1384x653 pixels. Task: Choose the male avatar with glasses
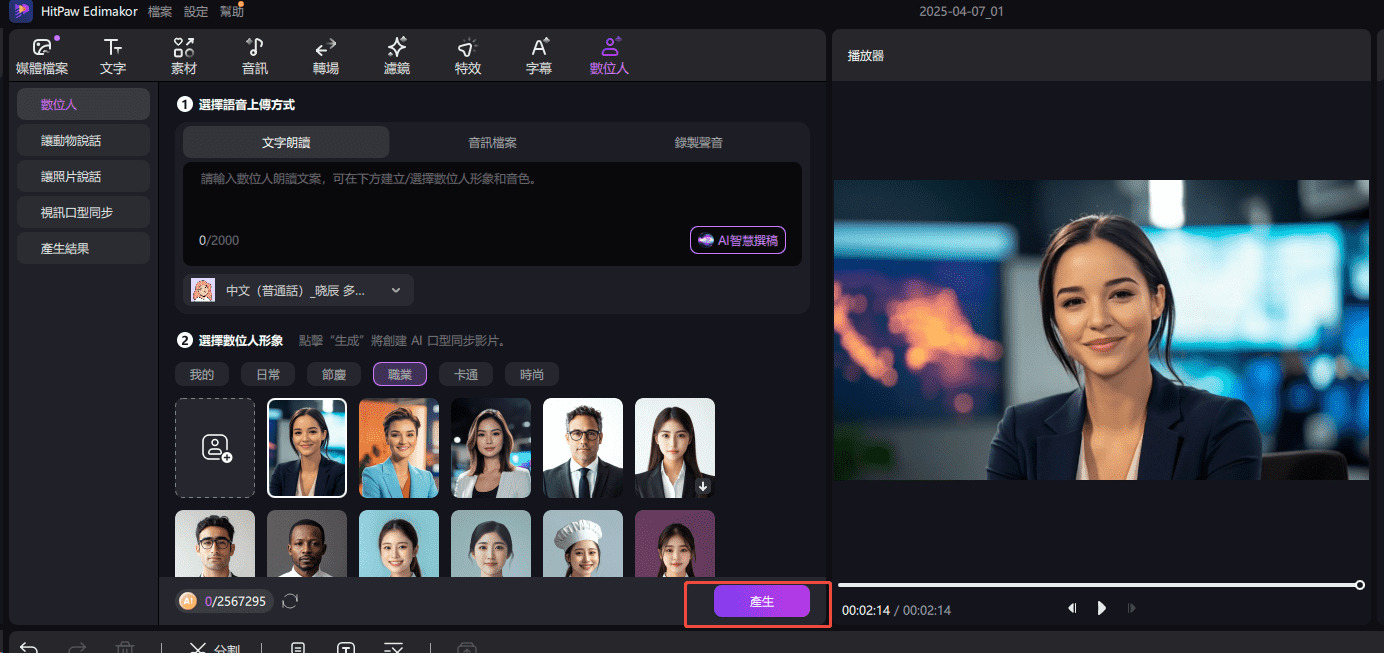pos(582,447)
